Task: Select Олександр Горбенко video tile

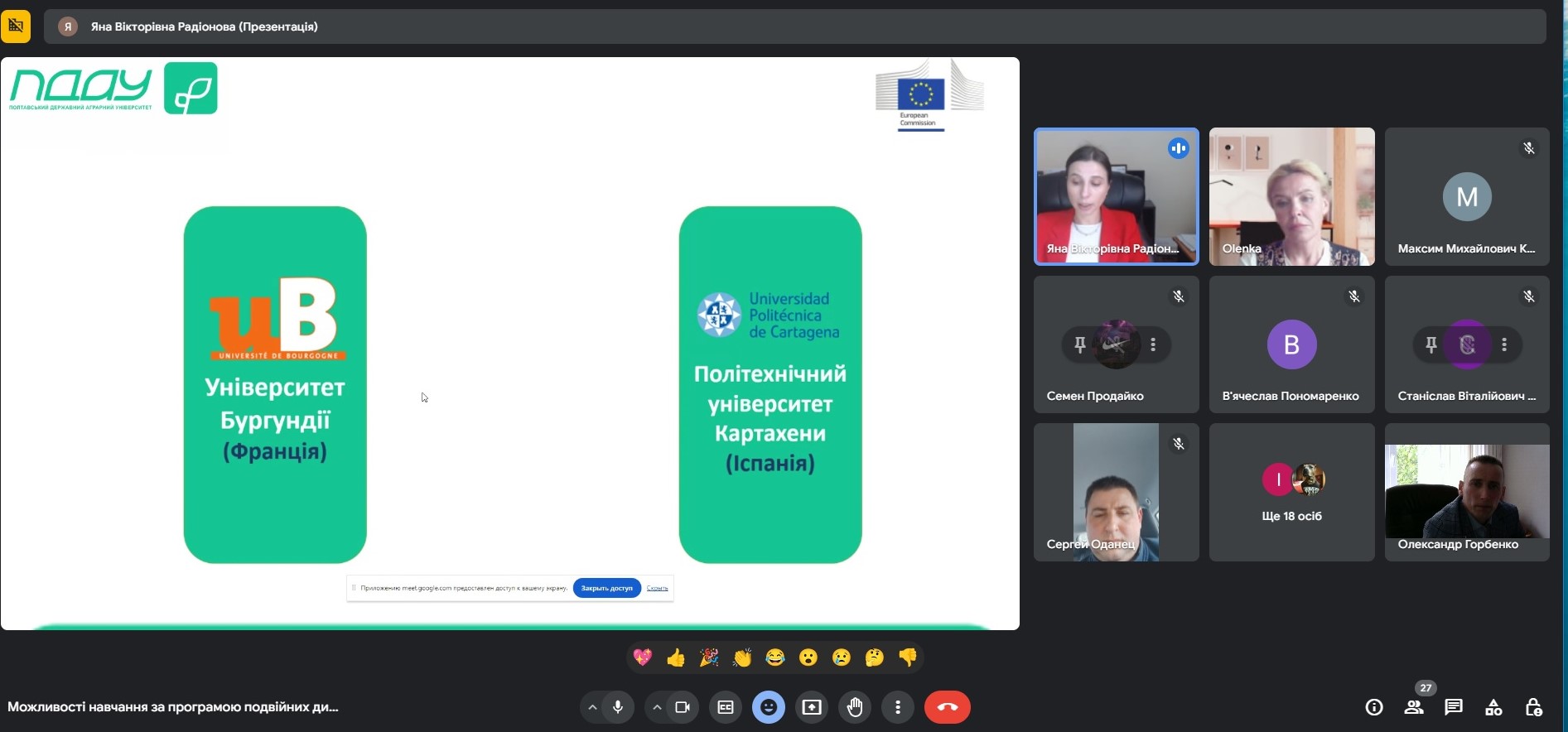Action: [1467, 493]
